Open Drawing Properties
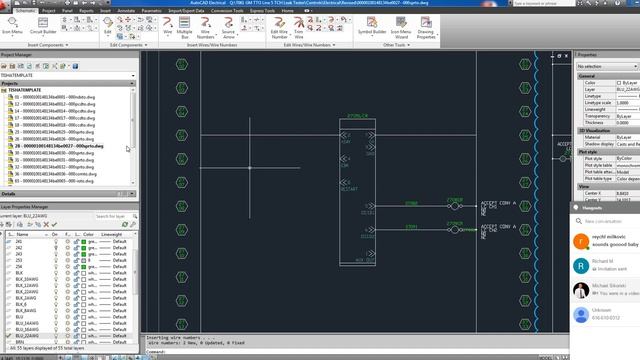Image resolution: width=640 pixels, height=360 pixels. tap(426, 28)
